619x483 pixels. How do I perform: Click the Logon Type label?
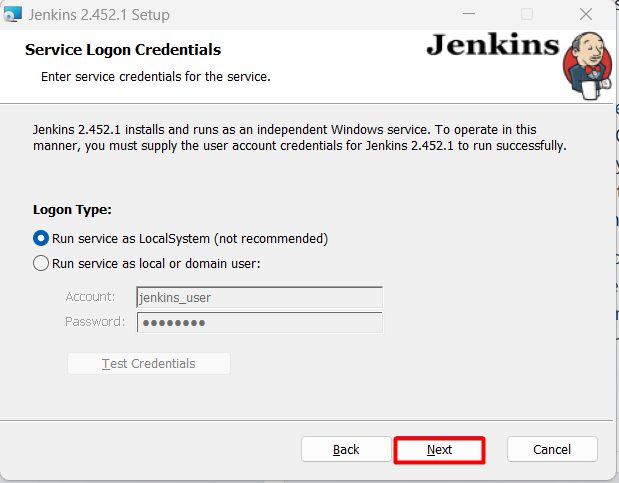pos(72,210)
